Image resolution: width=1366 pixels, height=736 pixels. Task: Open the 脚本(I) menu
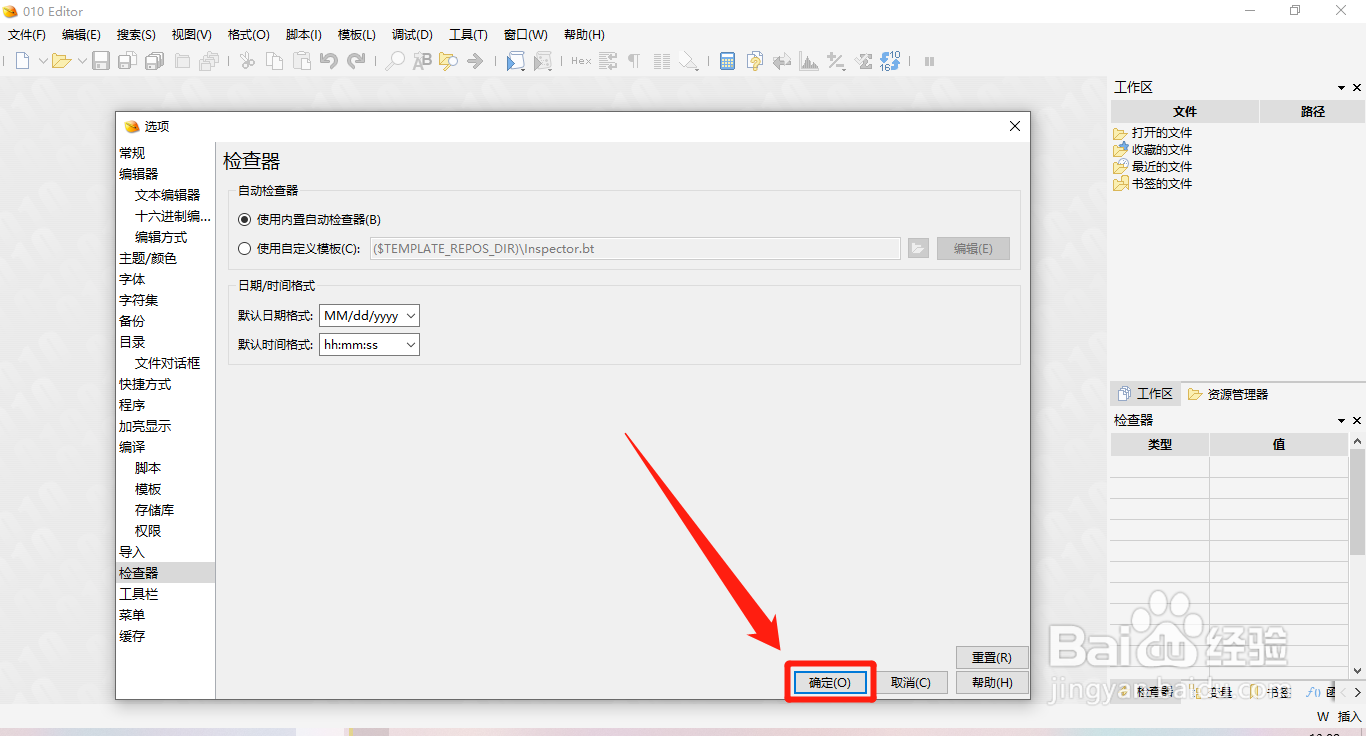(x=303, y=34)
